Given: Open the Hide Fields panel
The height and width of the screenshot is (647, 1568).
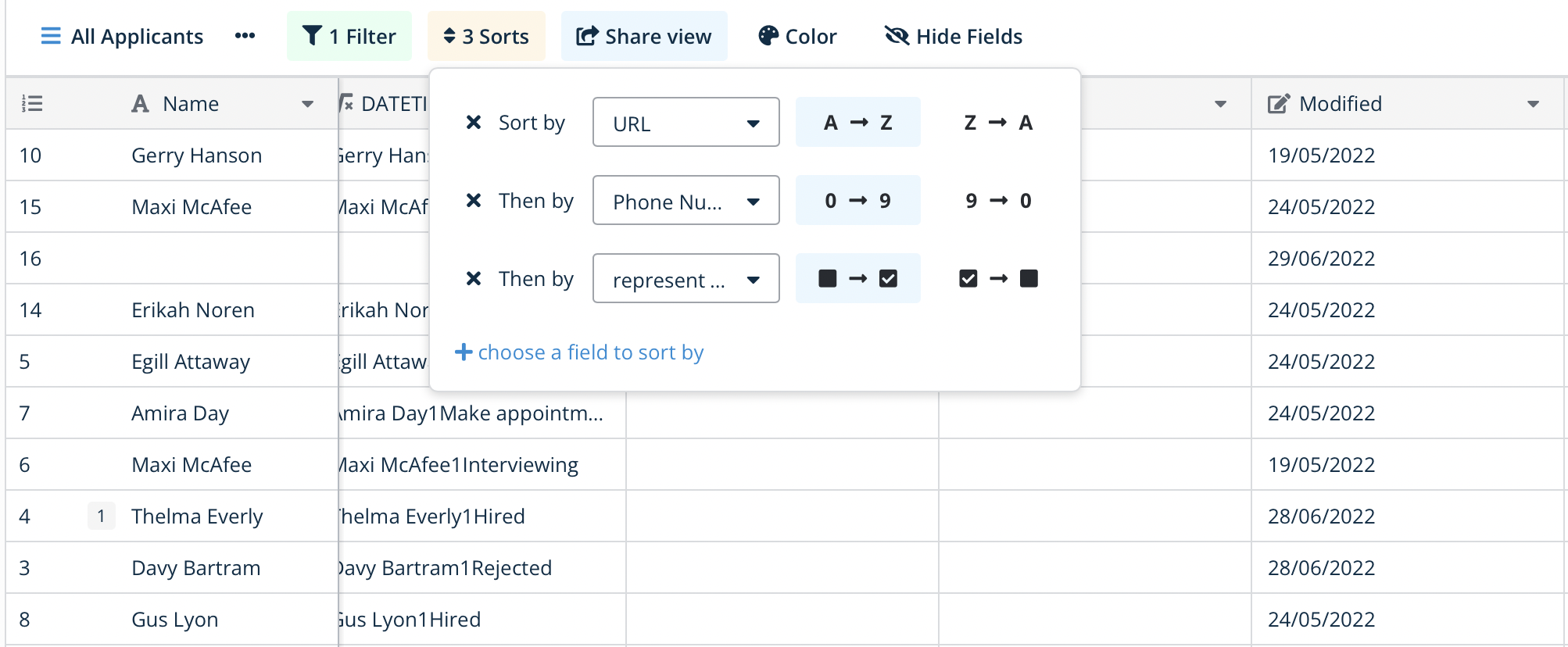Looking at the screenshot, I should [954, 36].
